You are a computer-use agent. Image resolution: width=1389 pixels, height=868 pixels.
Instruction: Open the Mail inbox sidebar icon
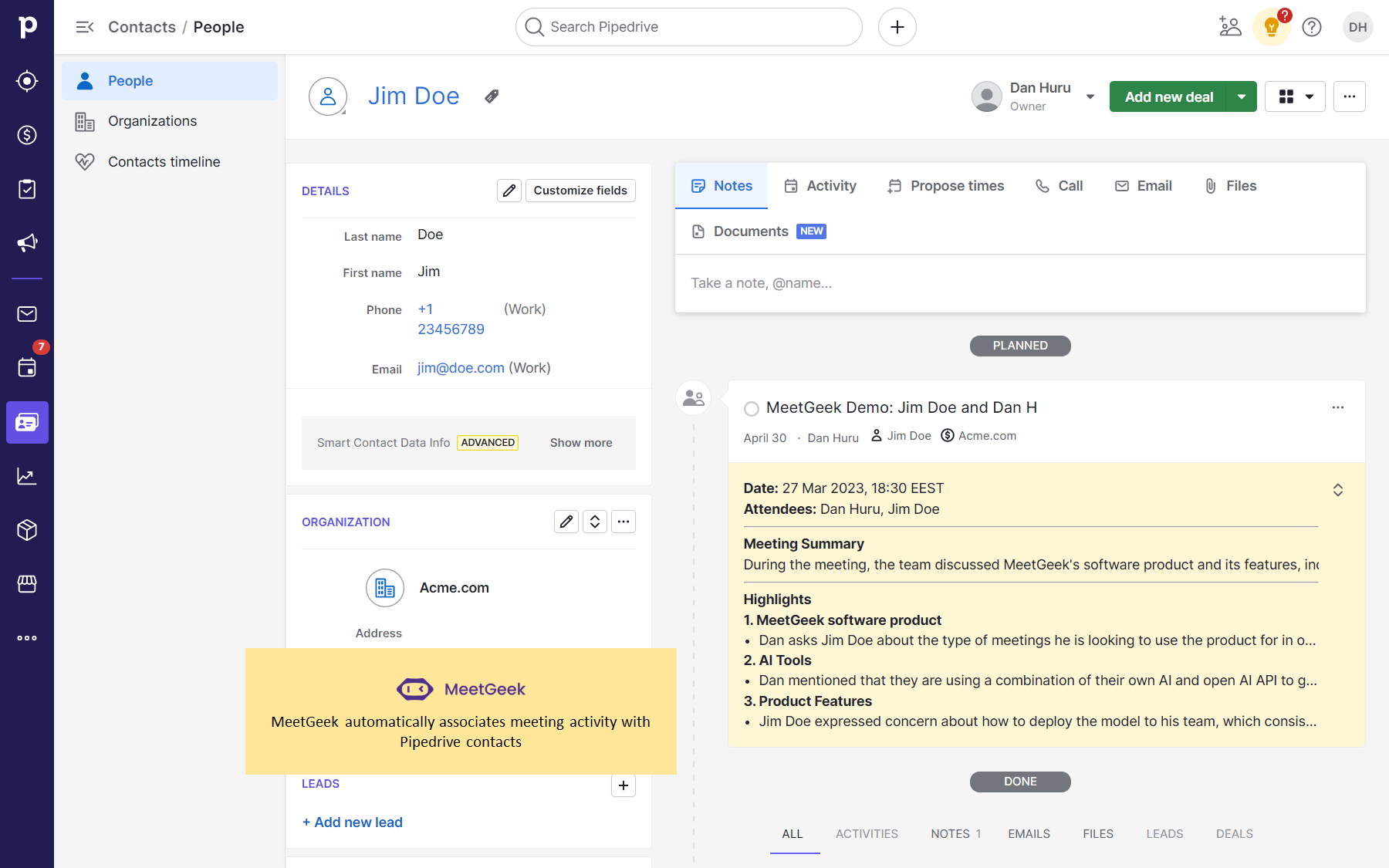(27, 314)
